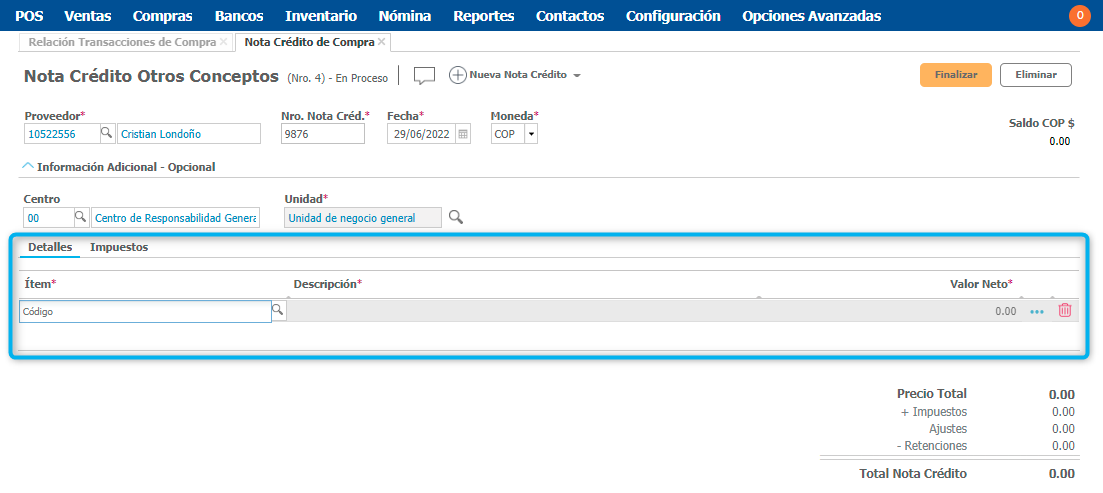
Task: Click the Finalizar button
Action: [x=955, y=75]
